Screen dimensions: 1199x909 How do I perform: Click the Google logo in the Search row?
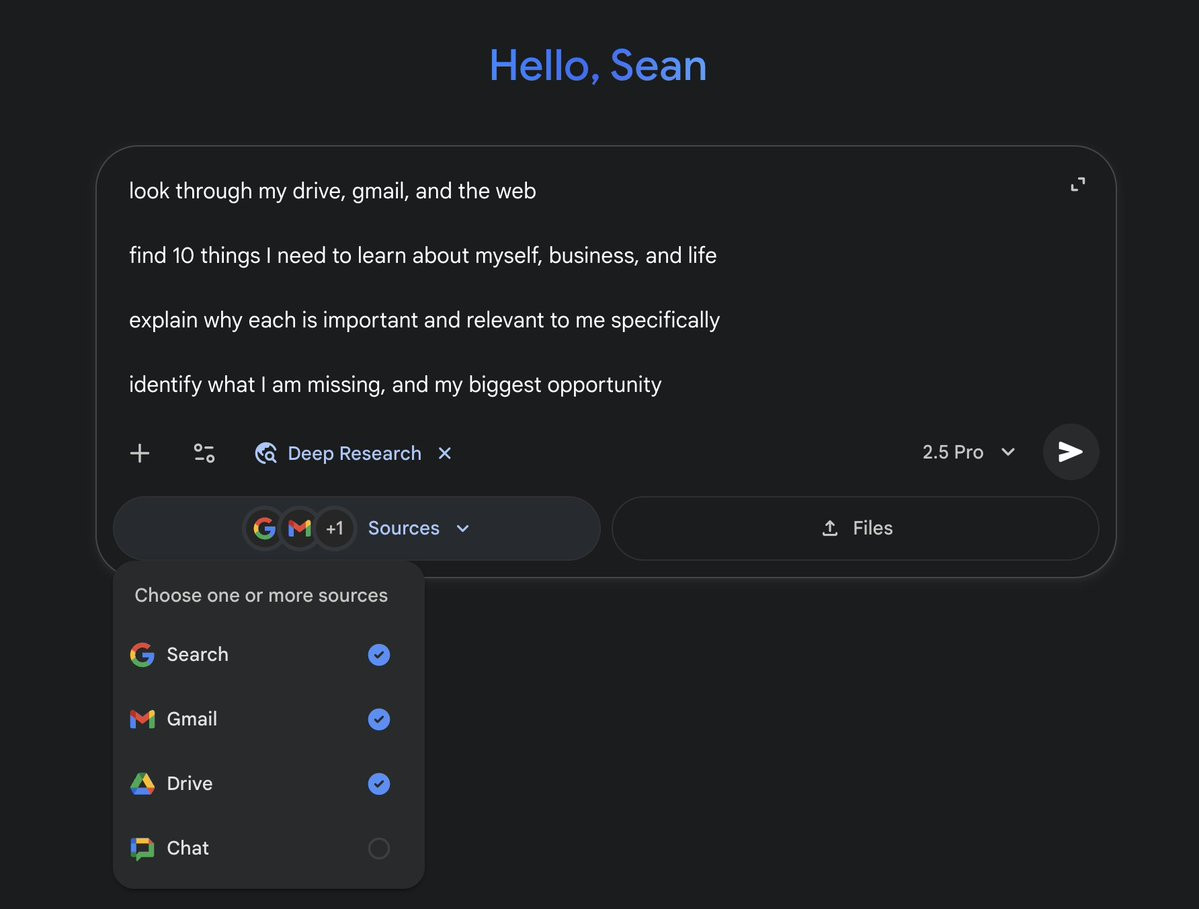(x=142, y=654)
